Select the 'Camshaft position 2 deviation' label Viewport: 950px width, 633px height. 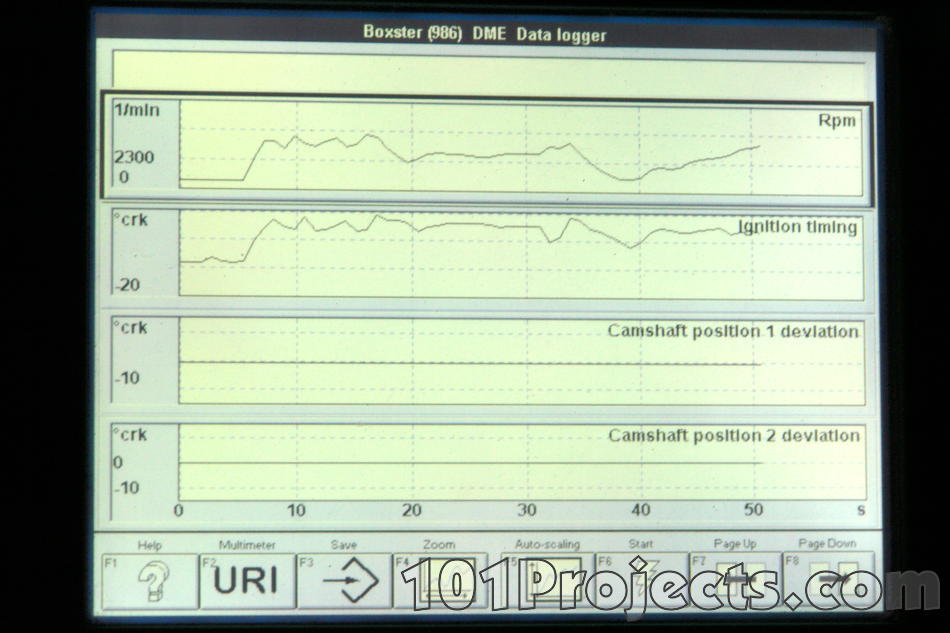(x=734, y=436)
